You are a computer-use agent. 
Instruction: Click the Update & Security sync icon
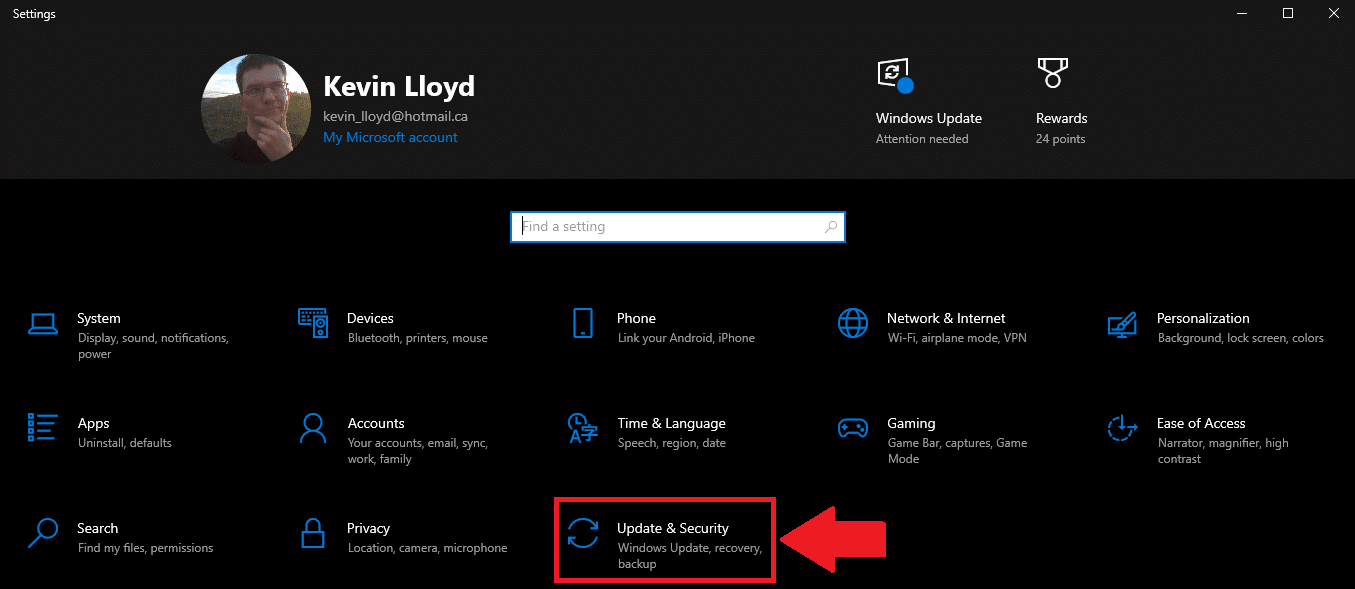583,533
